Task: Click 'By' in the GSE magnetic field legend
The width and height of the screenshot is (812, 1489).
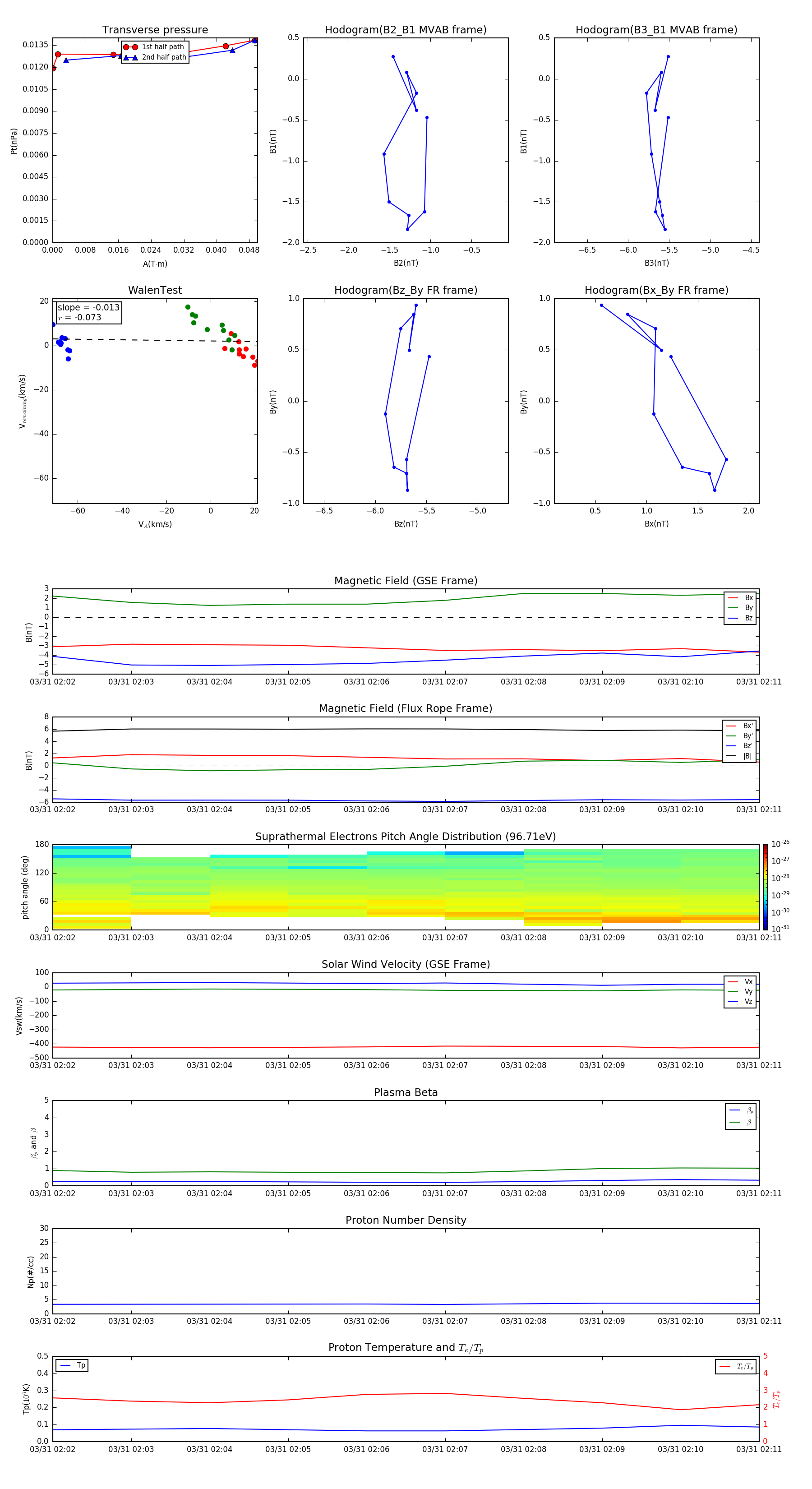Action: tap(740, 607)
